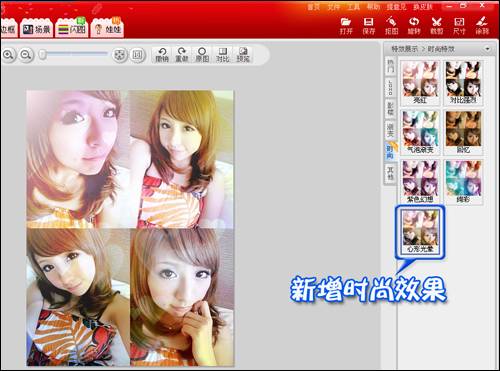Click the fit-to-window round button
This screenshot has height=371, width=500.
click(x=120, y=55)
